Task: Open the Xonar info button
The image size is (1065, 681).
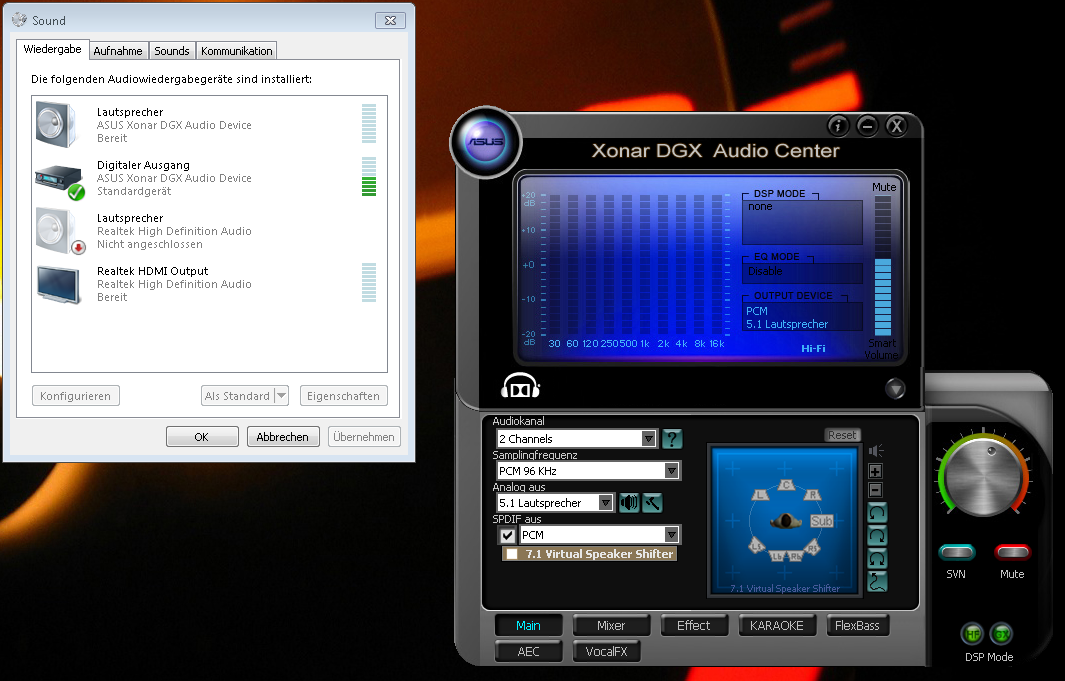Action: coord(838,126)
